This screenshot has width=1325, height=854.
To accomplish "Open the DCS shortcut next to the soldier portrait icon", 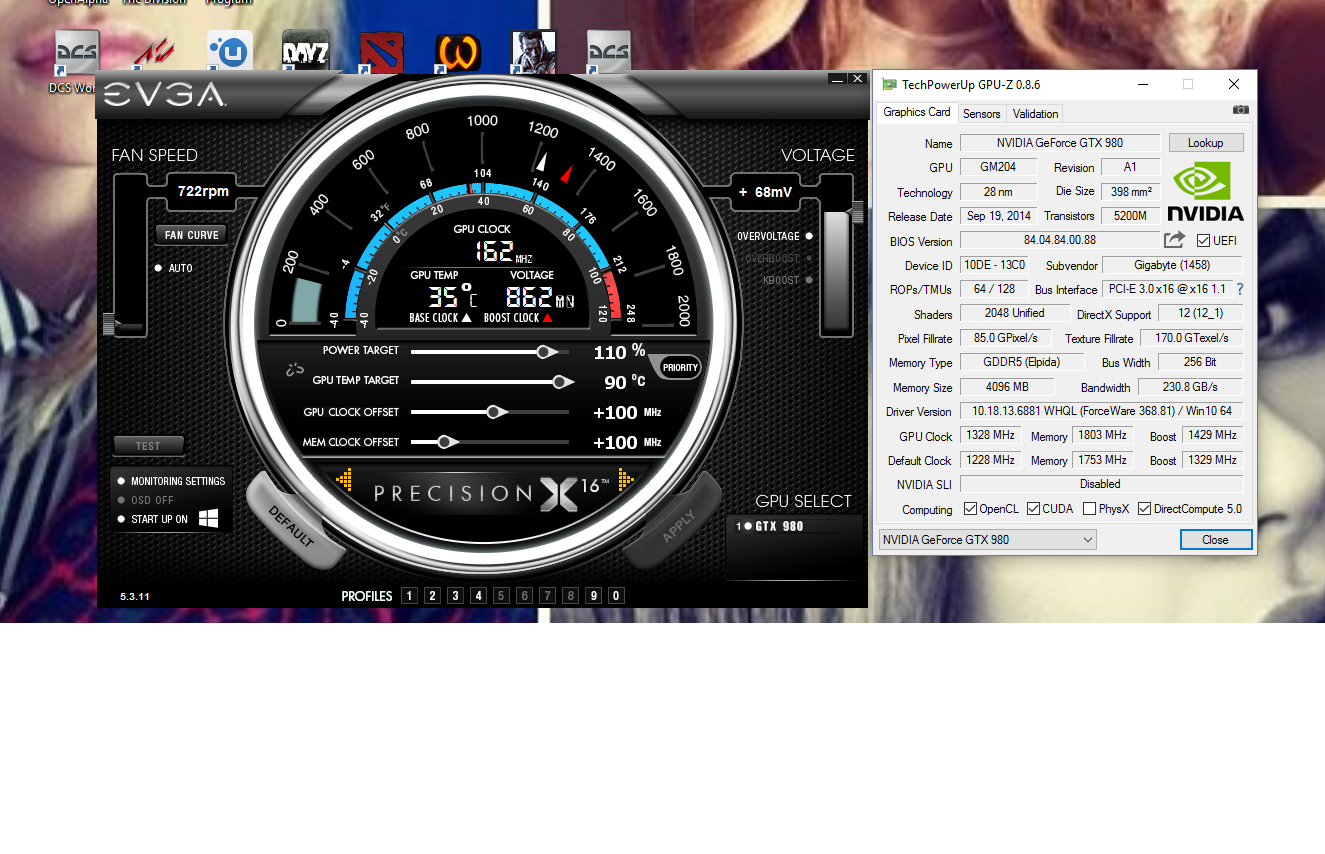I will click(609, 52).
